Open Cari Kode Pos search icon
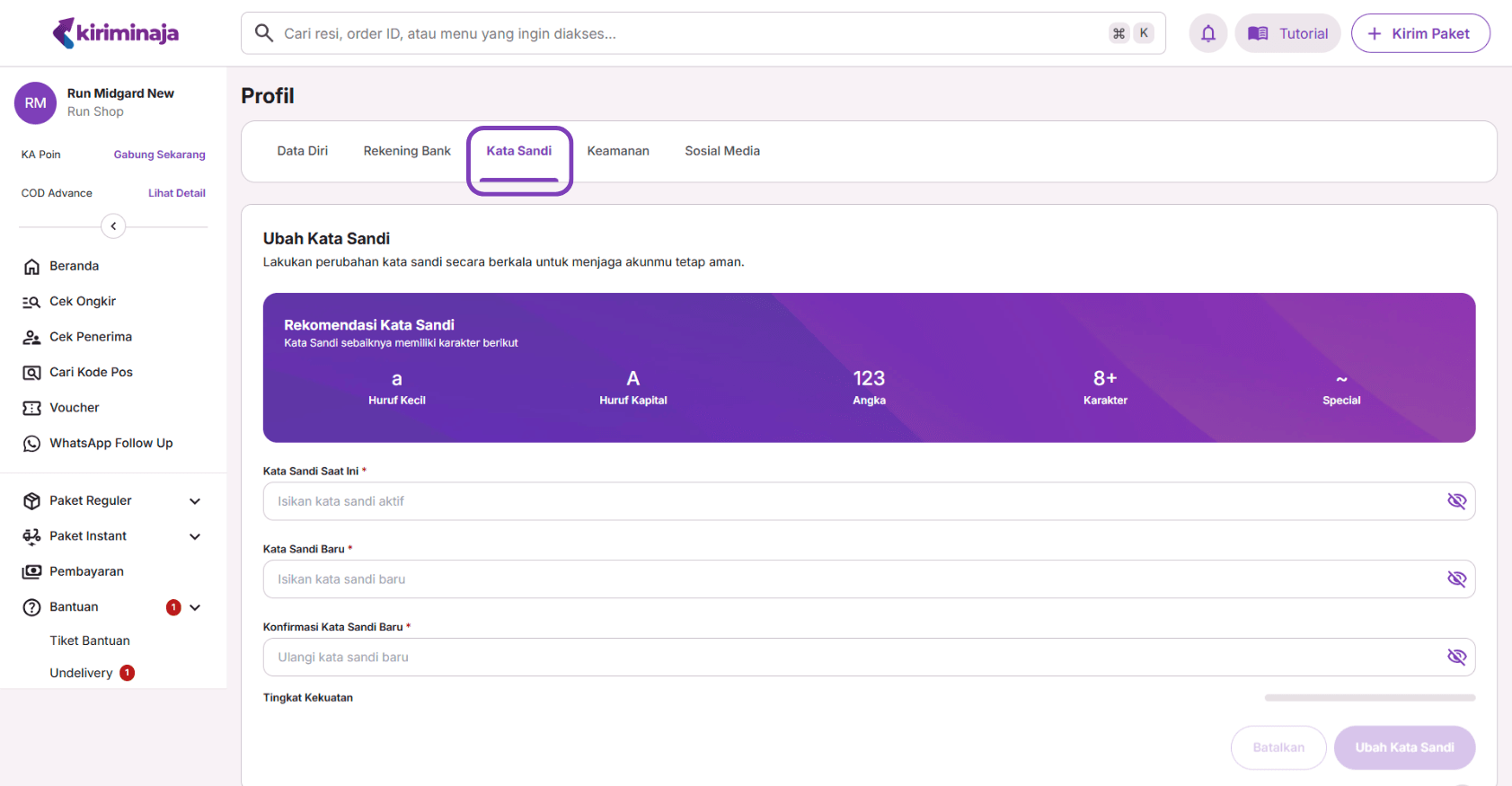1512x786 pixels. pyautogui.click(x=31, y=373)
